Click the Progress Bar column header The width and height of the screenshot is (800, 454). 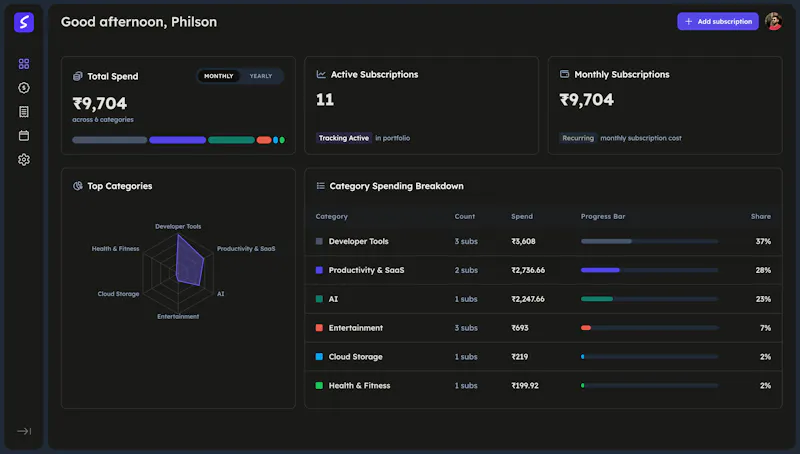(x=603, y=216)
